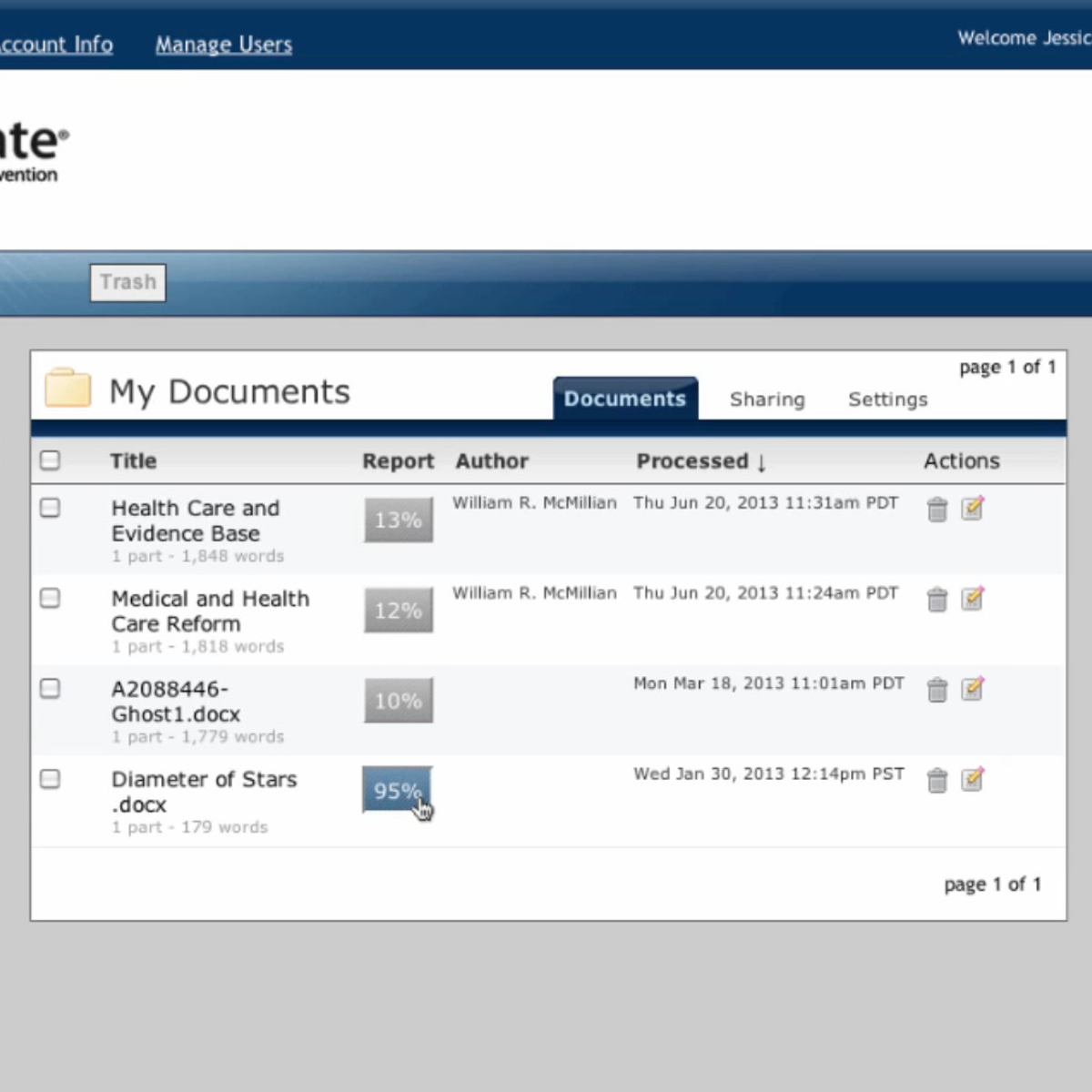Open the Medical and Health Care Reform title
The image size is (1092, 1092).
(x=210, y=612)
